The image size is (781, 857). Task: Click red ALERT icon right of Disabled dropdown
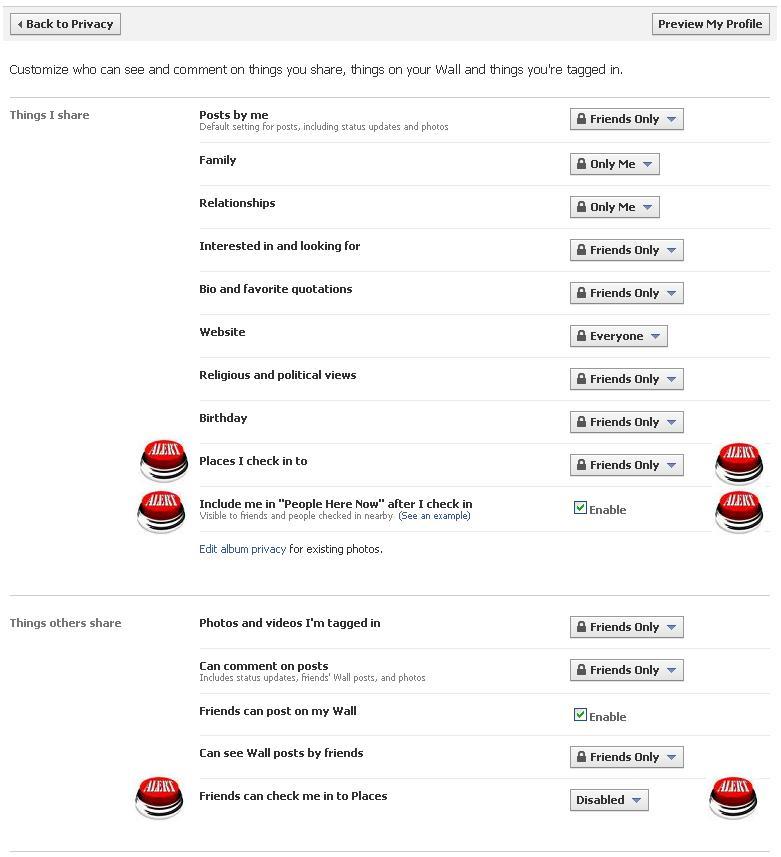click(733, 797)
